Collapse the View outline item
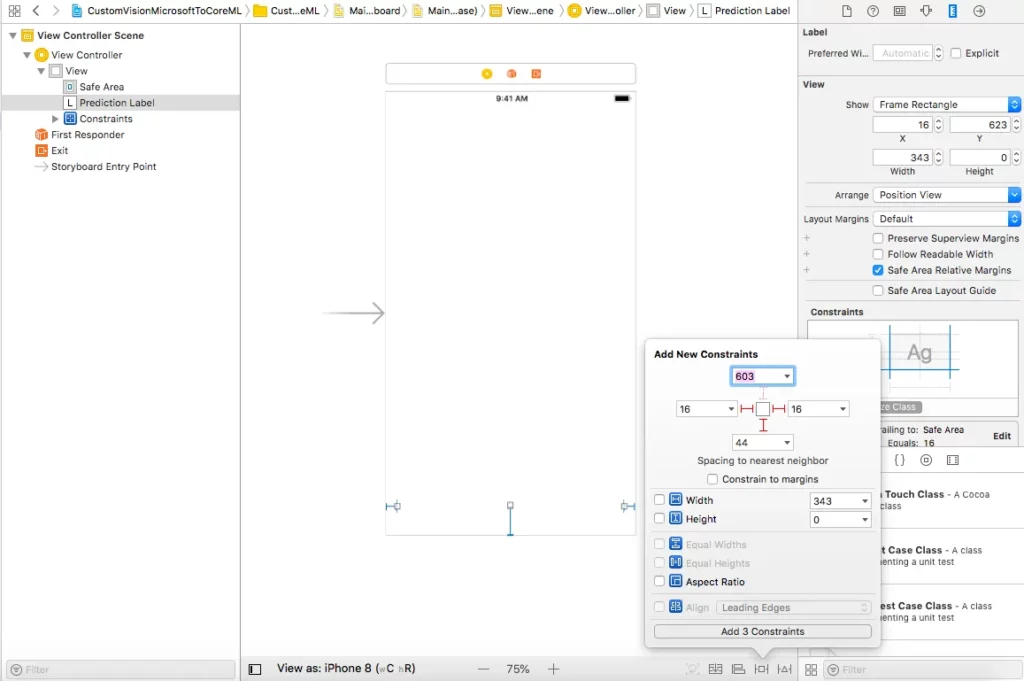This screenshot has height=681, width=1024. click(41, 71)
